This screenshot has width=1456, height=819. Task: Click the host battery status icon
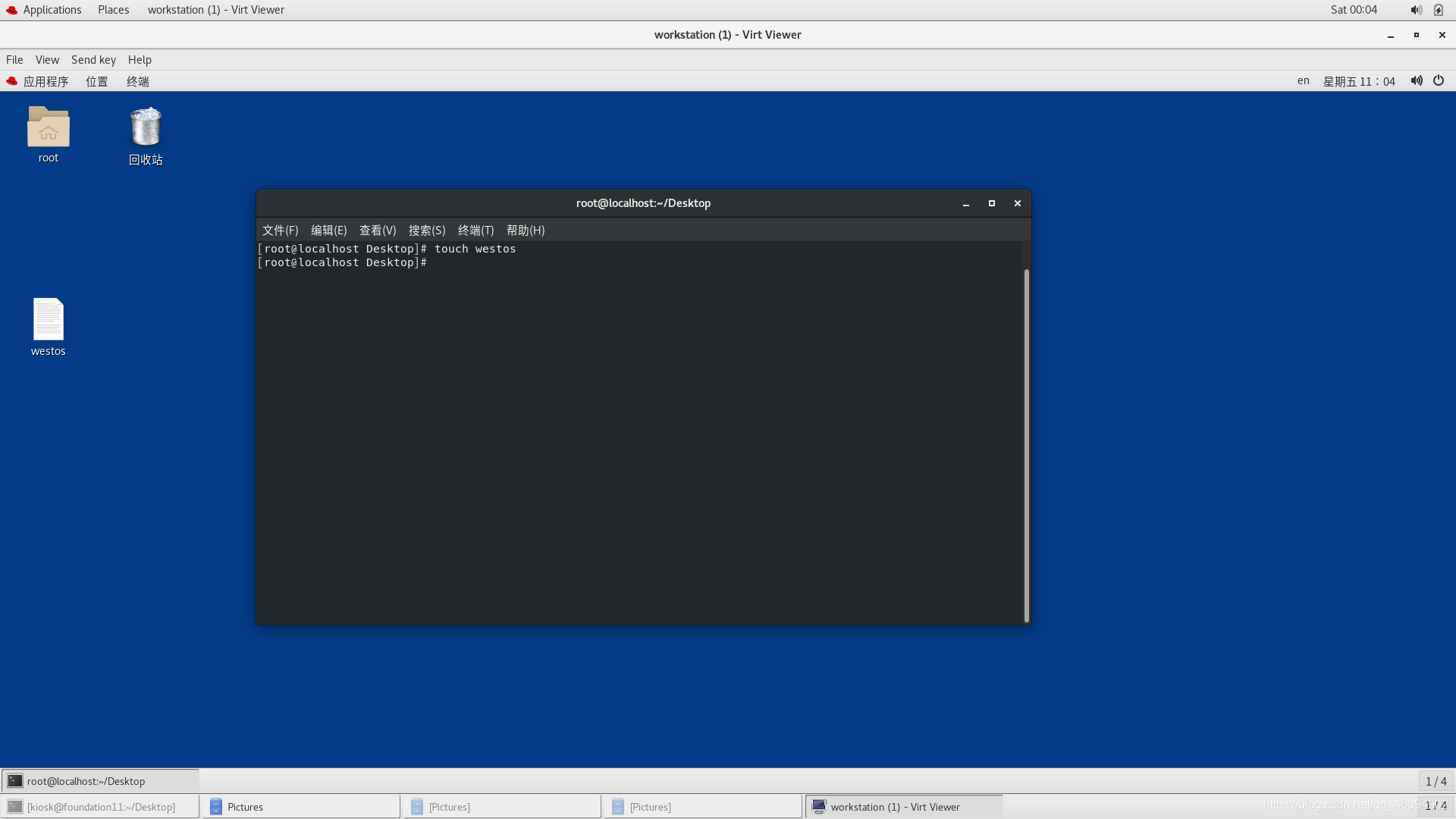[x=1439, y=10]
